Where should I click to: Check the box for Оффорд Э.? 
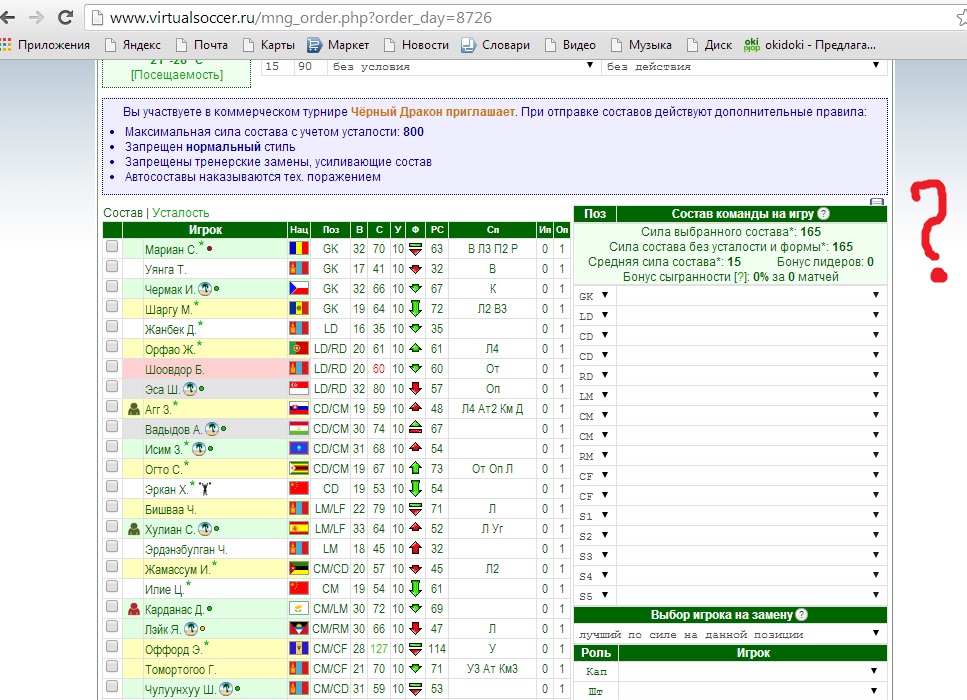(x=112, y=646)
